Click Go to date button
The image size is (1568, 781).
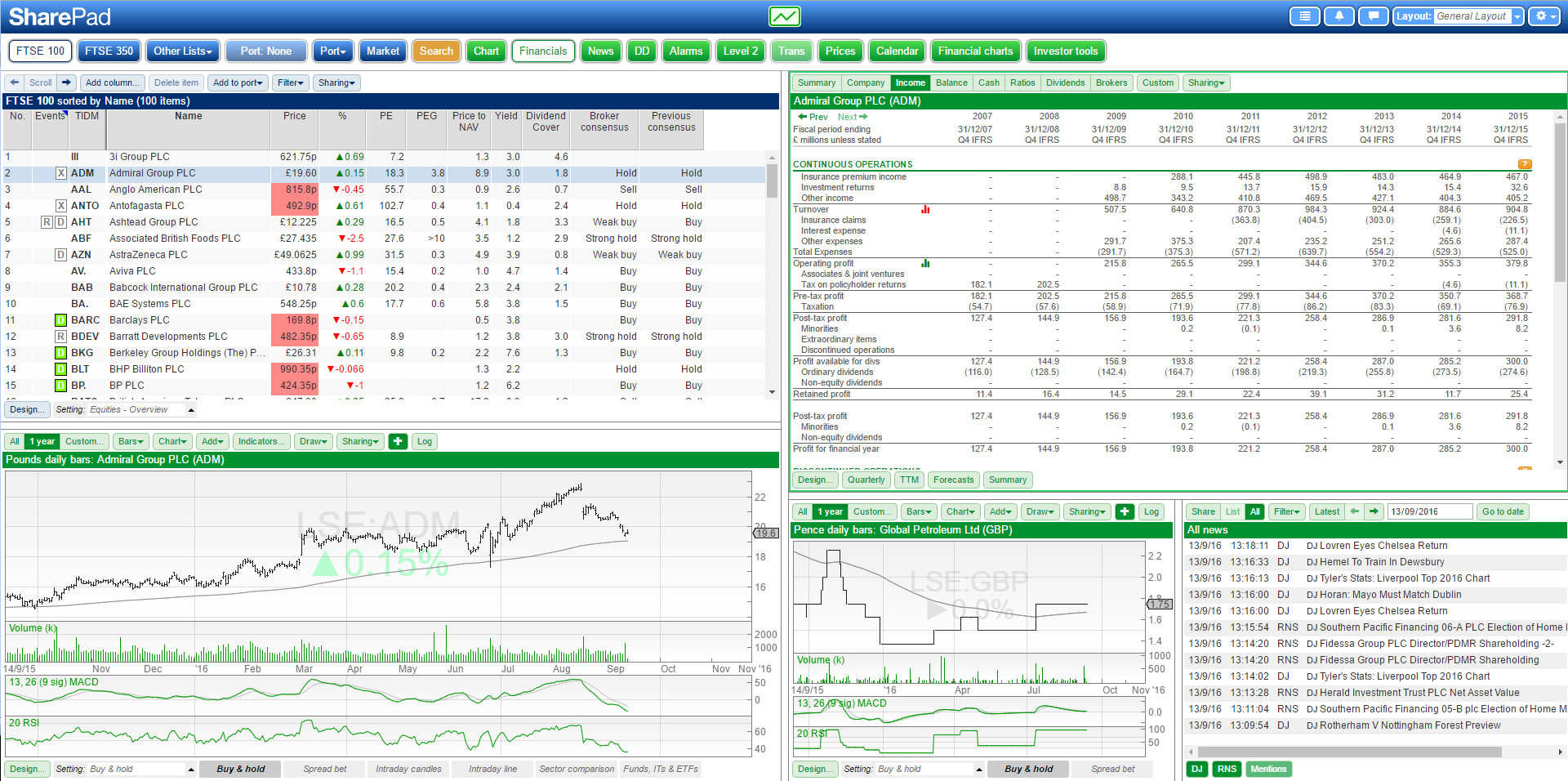(x=1503, y=511)
